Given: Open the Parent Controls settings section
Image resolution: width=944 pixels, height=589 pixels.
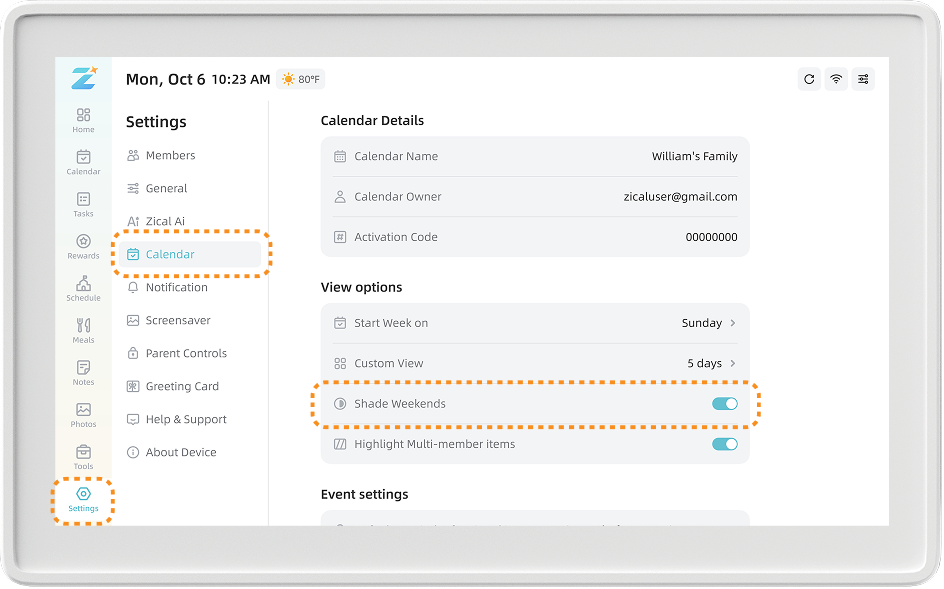Looking at the screenshot, I should [x=190, y=354].
